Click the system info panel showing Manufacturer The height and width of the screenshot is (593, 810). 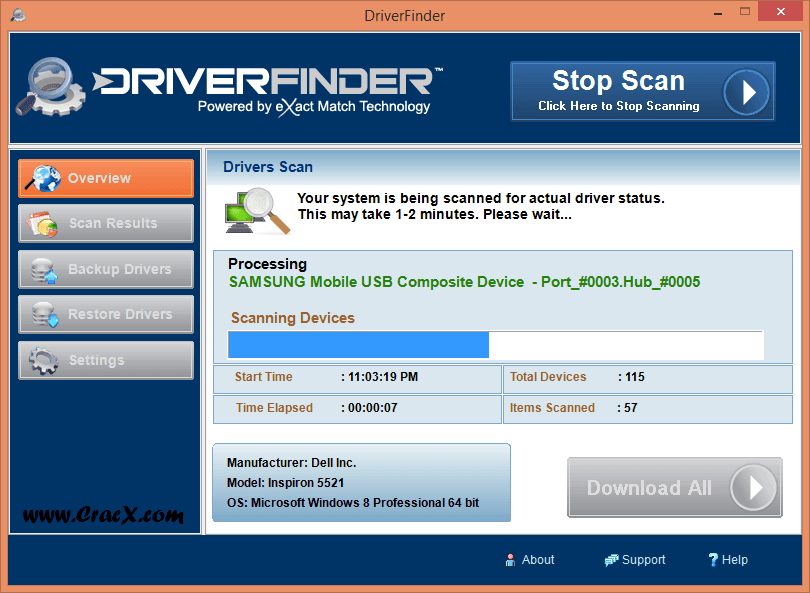tap(361, 483)
